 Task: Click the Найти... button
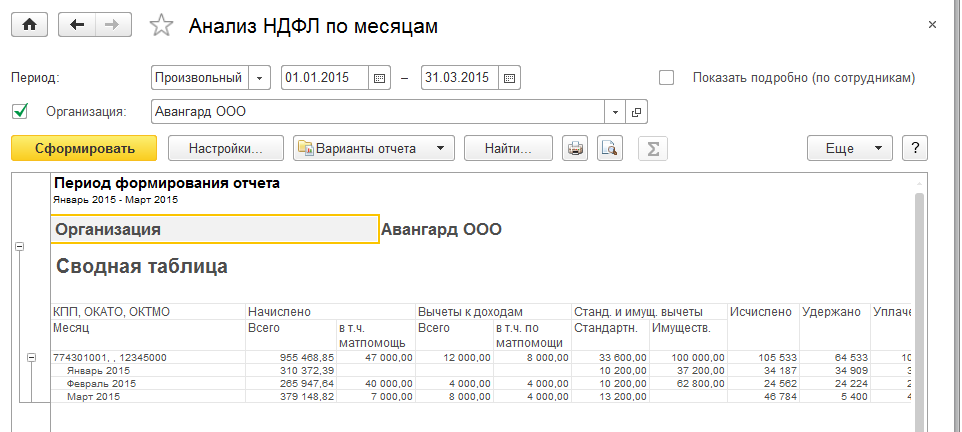tap(509, 148)
